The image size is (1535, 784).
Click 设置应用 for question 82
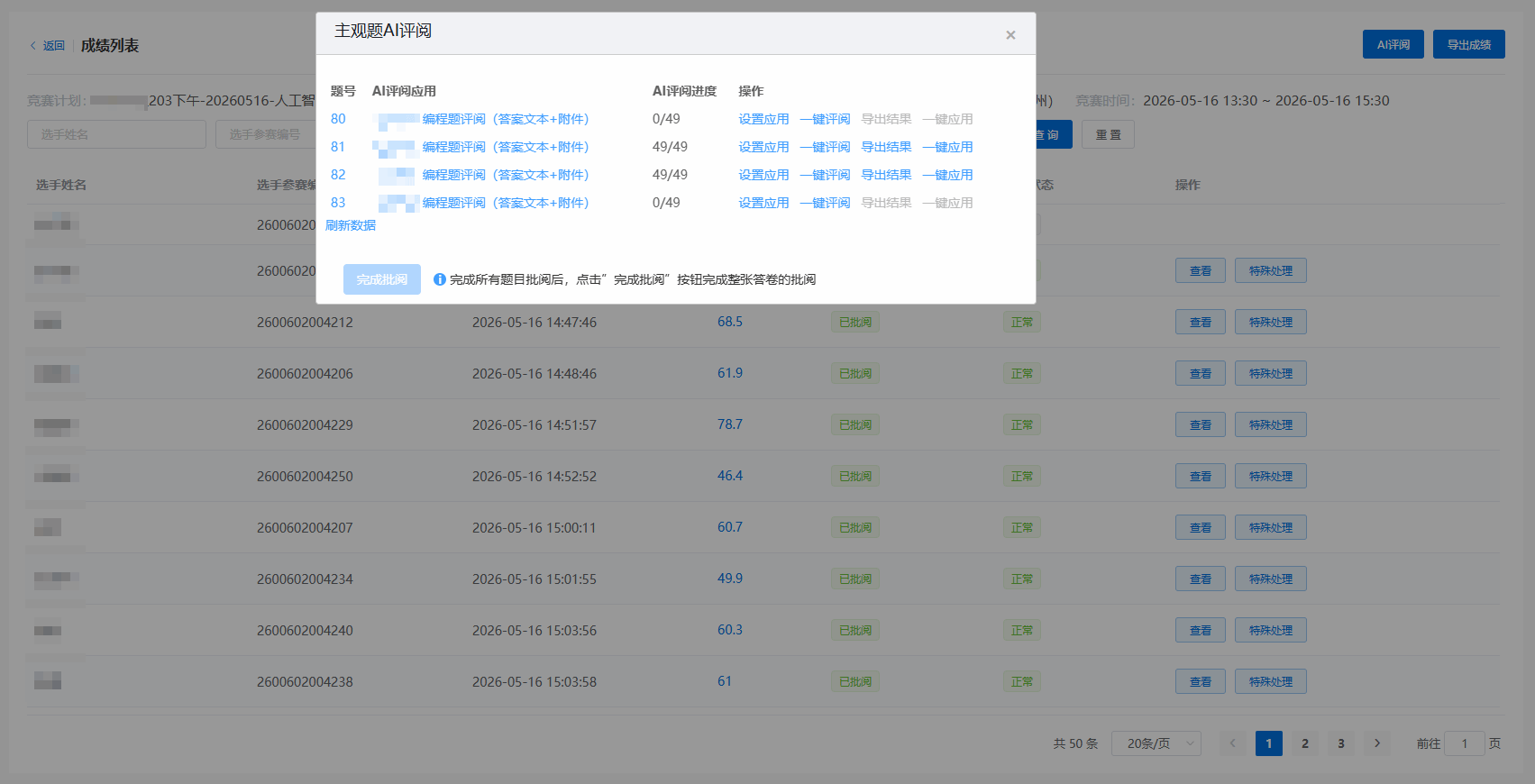(763, 175)
